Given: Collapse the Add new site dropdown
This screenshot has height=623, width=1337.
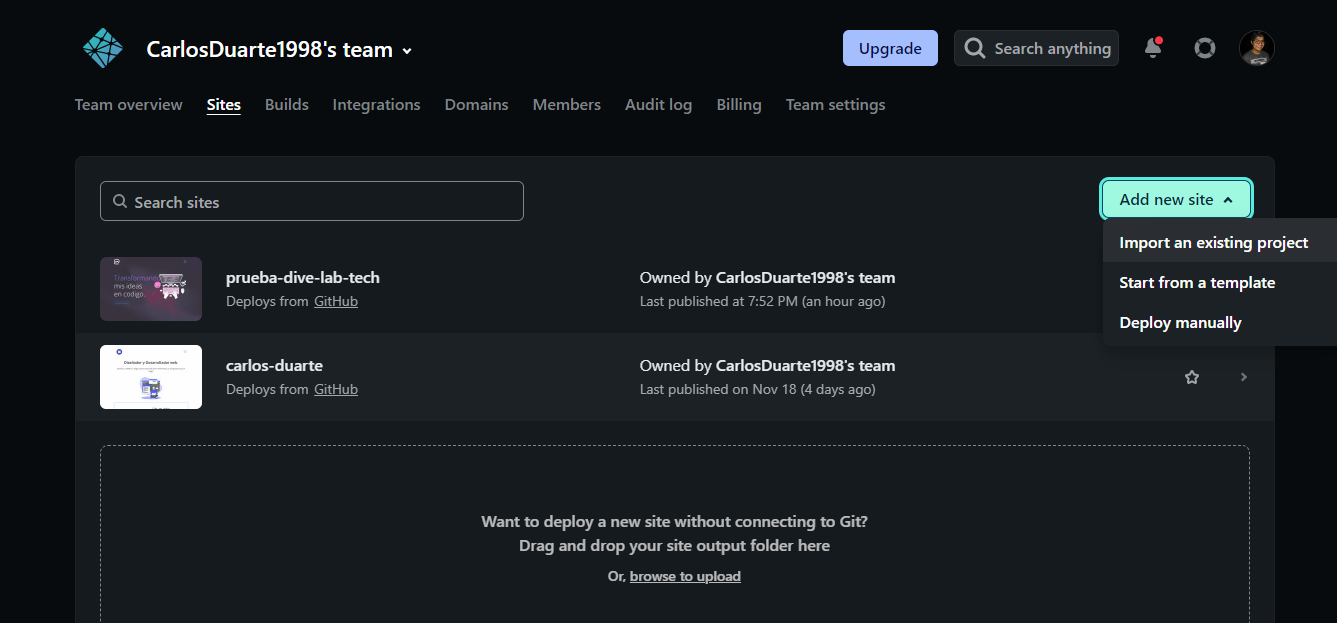Looking at the screenshot, I should pos(1176,199).
